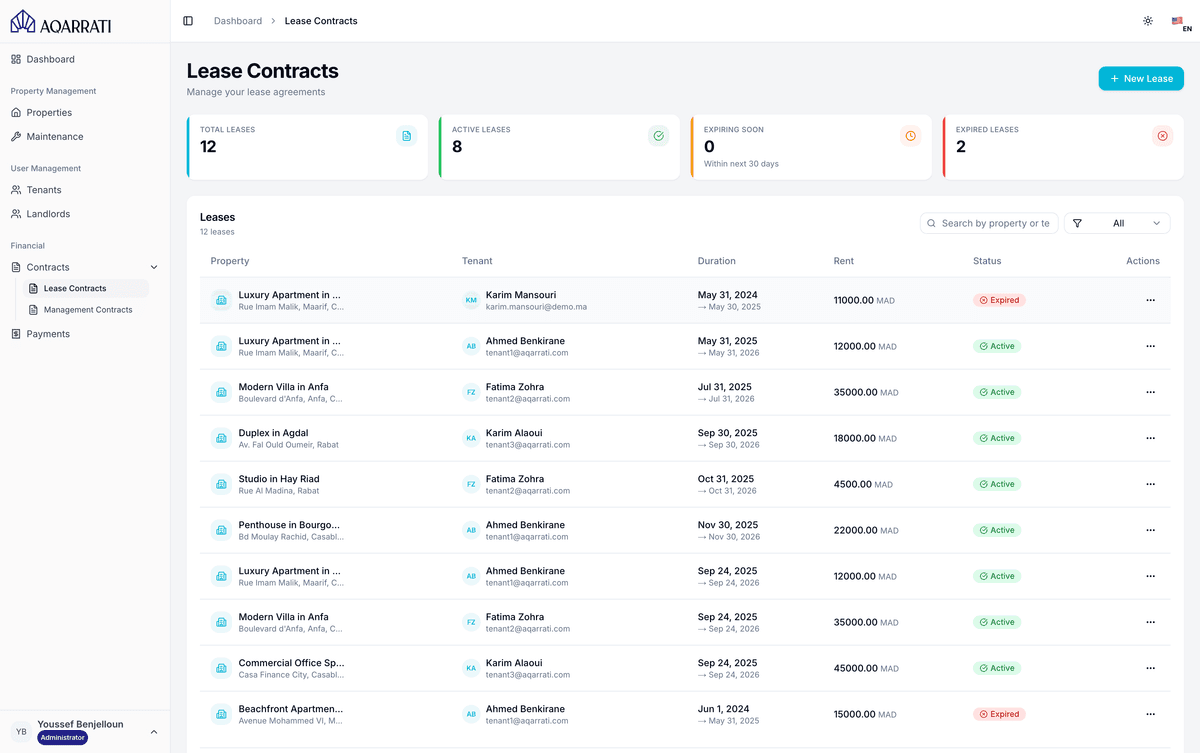Screen dimensions: 1200x753
Task: Click the Total Leases document icon
Action: tap(406, 136)
